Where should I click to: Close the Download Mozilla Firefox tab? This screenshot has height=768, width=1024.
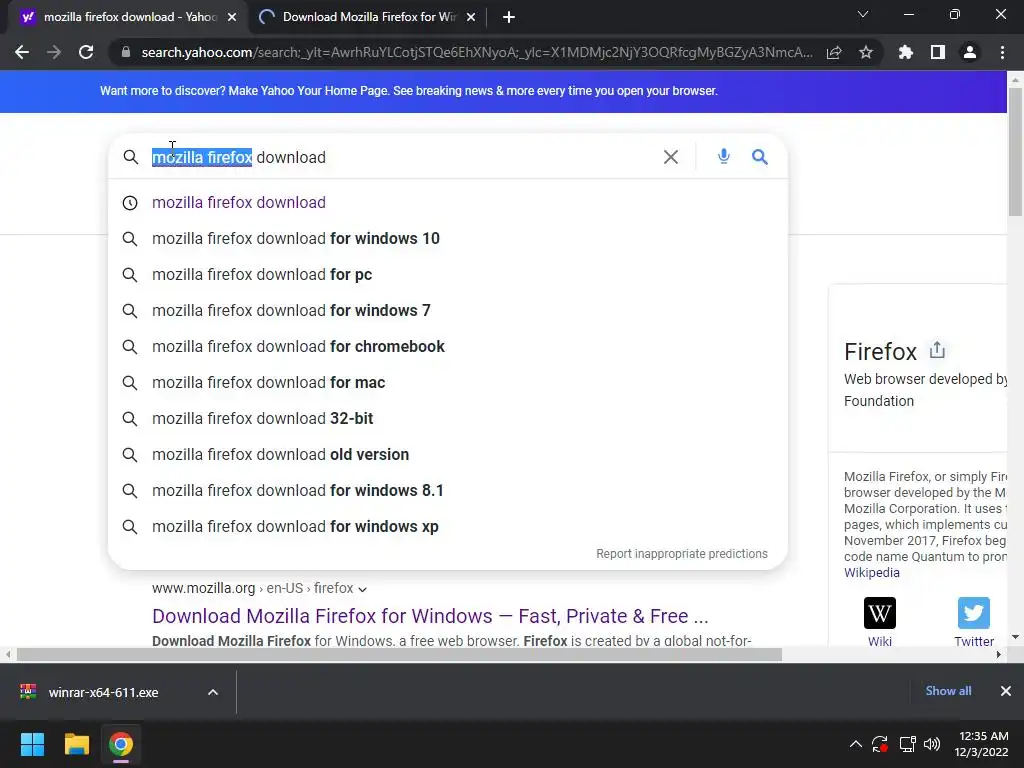(x=471, y=18)
